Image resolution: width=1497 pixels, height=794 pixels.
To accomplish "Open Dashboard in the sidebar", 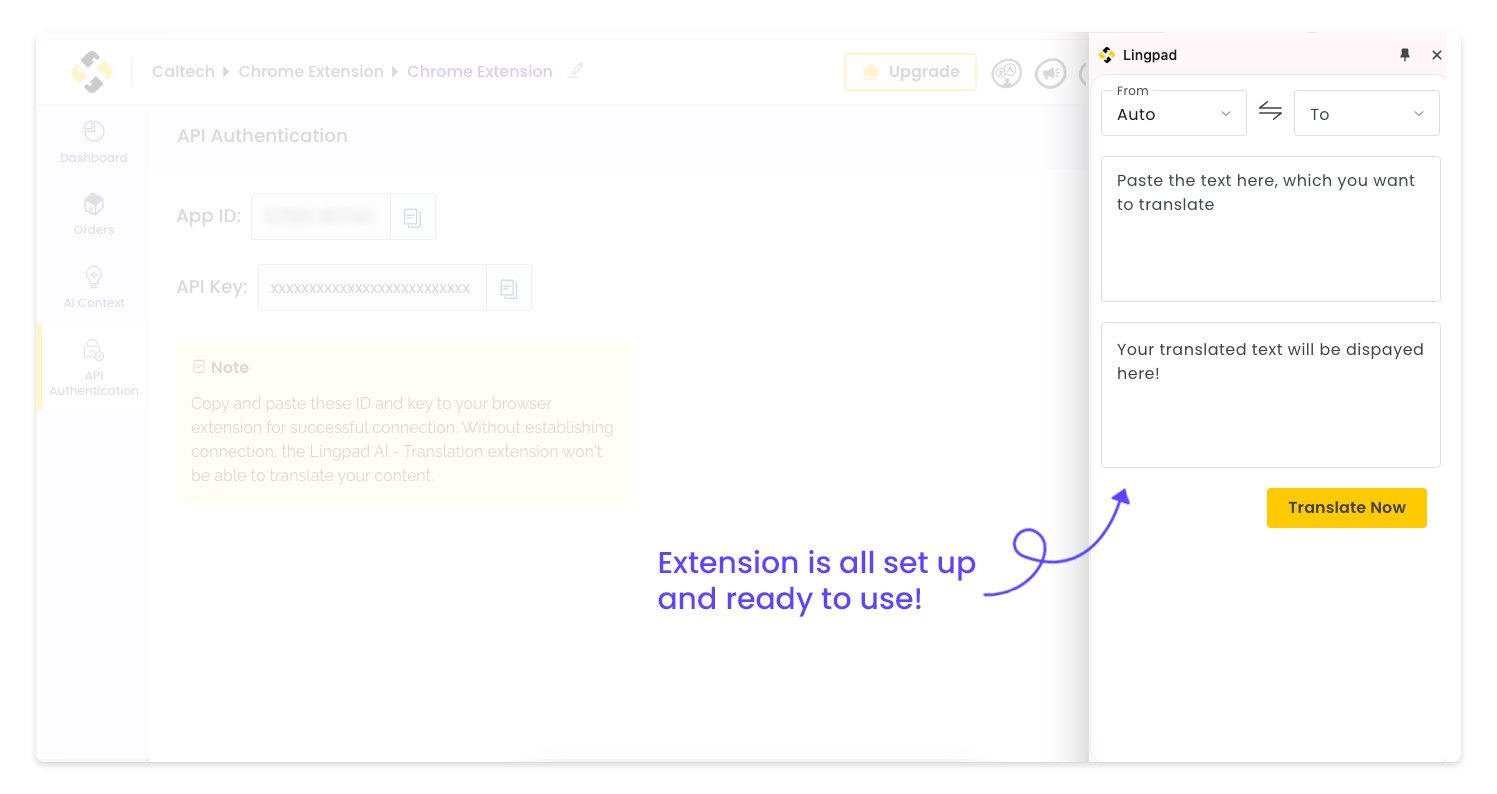I will coord(94,142).
